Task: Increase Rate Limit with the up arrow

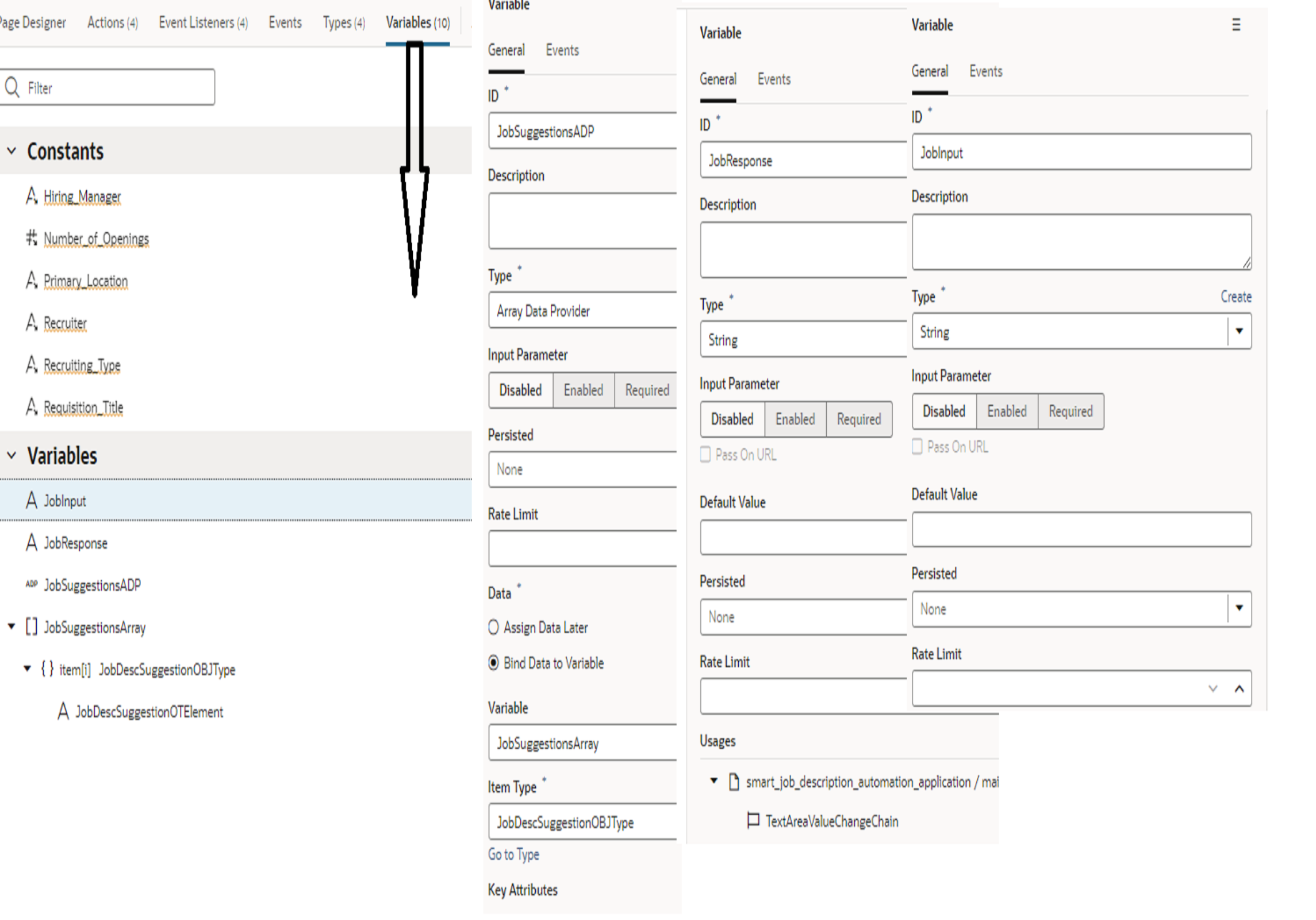Action: pos(1239,688)
